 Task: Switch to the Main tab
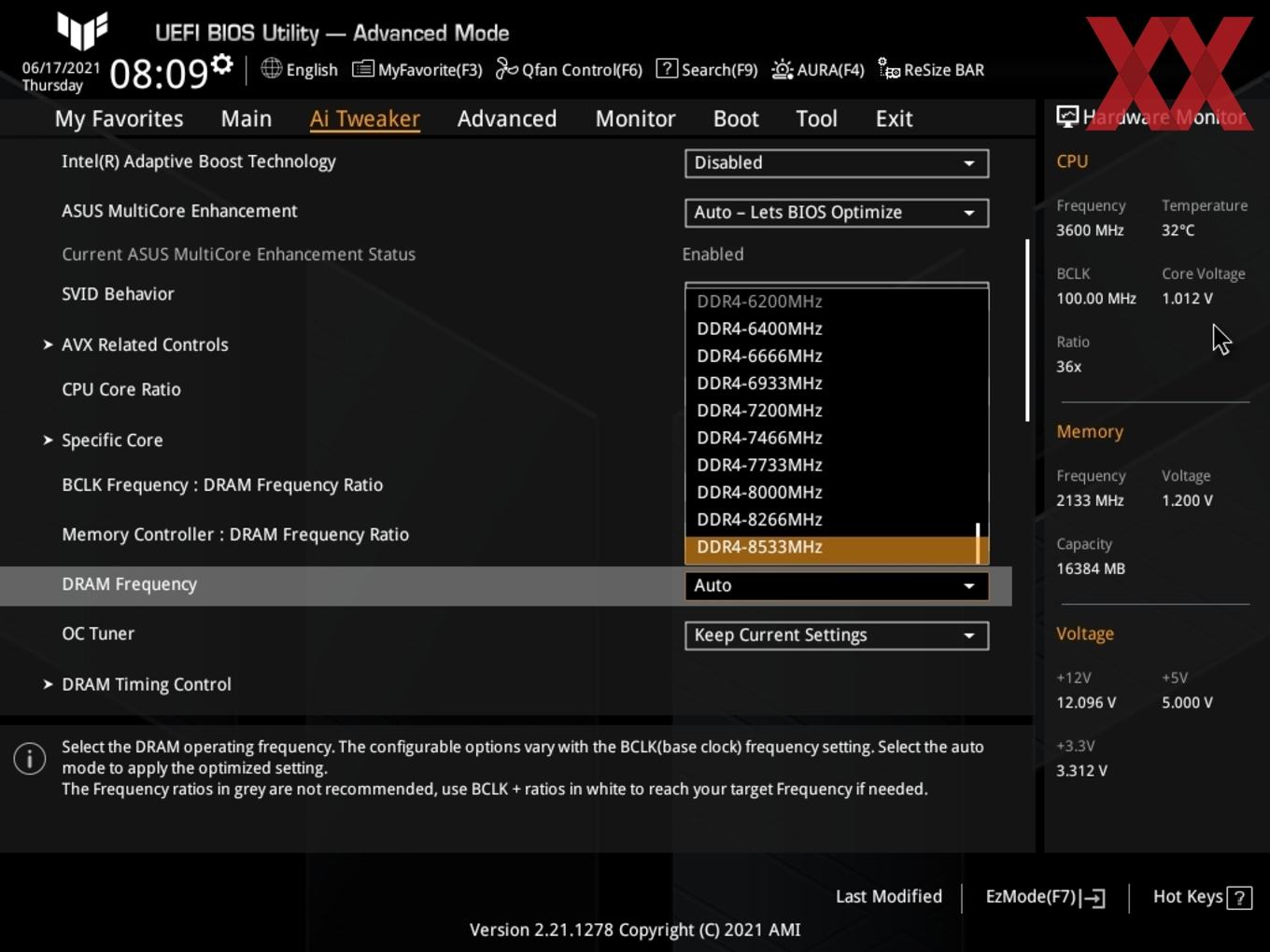(247, 119)
